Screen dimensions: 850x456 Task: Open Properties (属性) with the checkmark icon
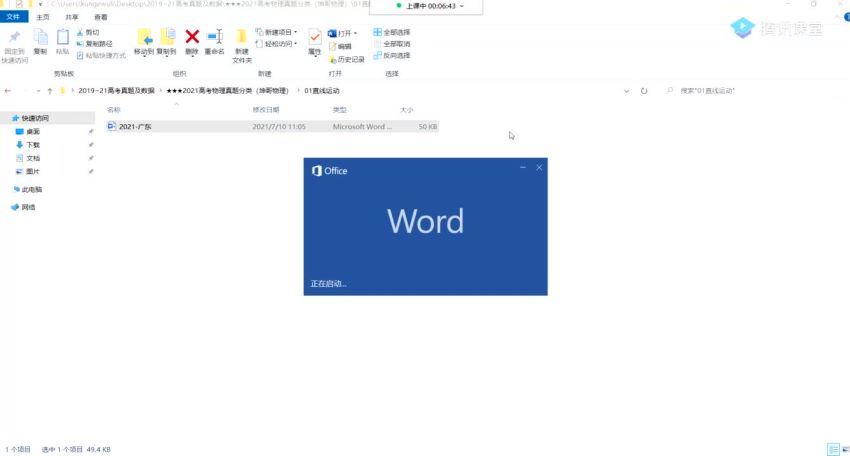(315, 38)
